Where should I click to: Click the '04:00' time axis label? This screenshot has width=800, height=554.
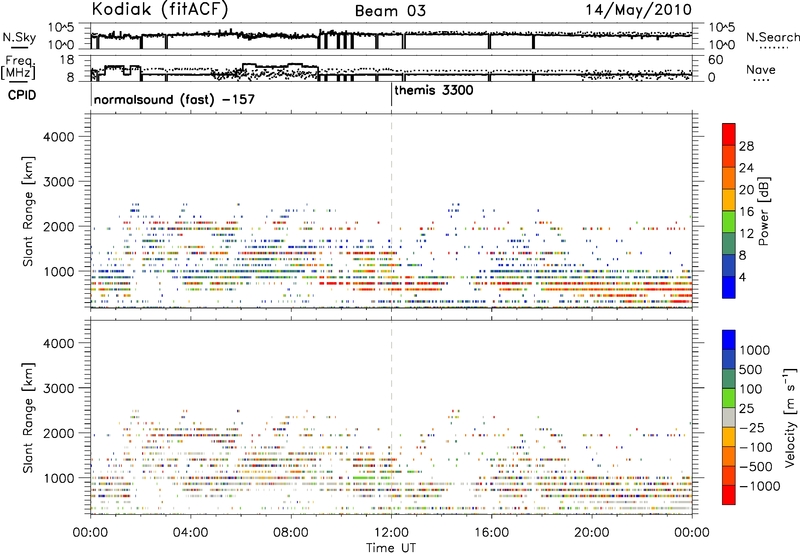click(x=191, y=532)
